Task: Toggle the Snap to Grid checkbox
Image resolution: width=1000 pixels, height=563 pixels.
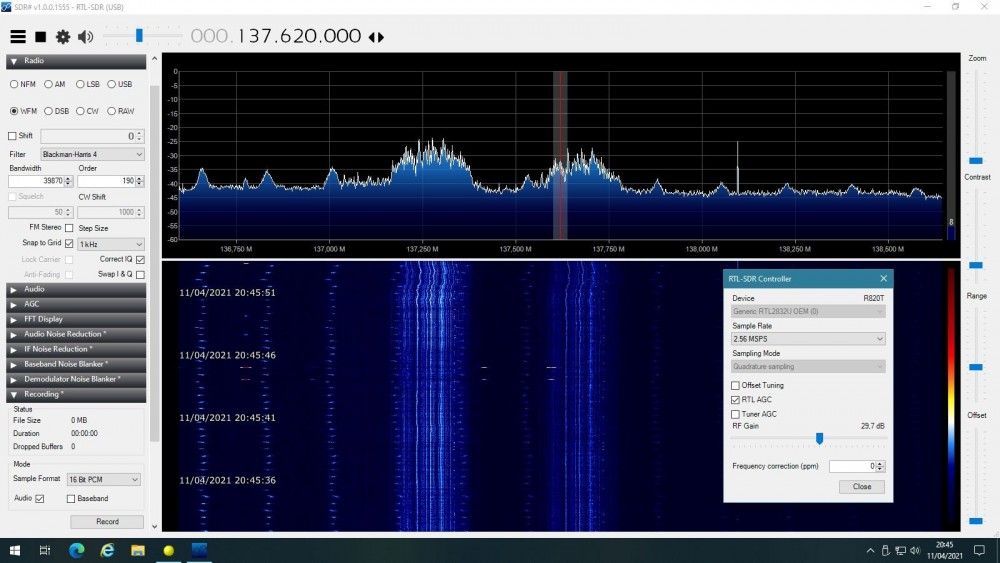Action: (69, 243)
